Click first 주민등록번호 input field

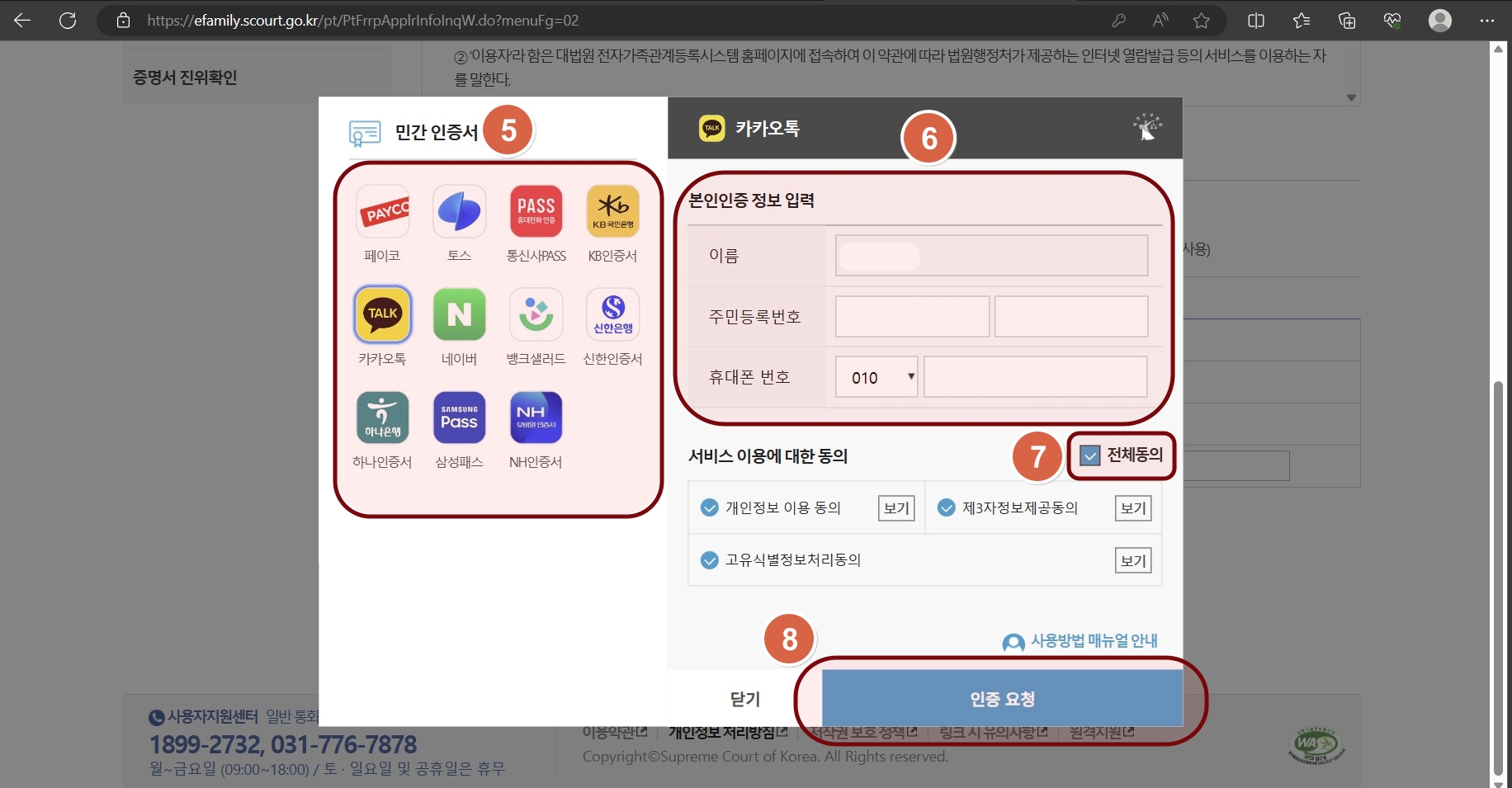912,317
